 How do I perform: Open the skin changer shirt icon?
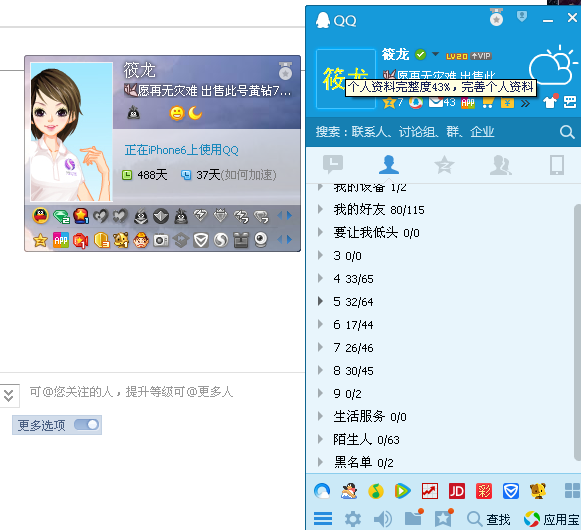(x=551, y=102)
